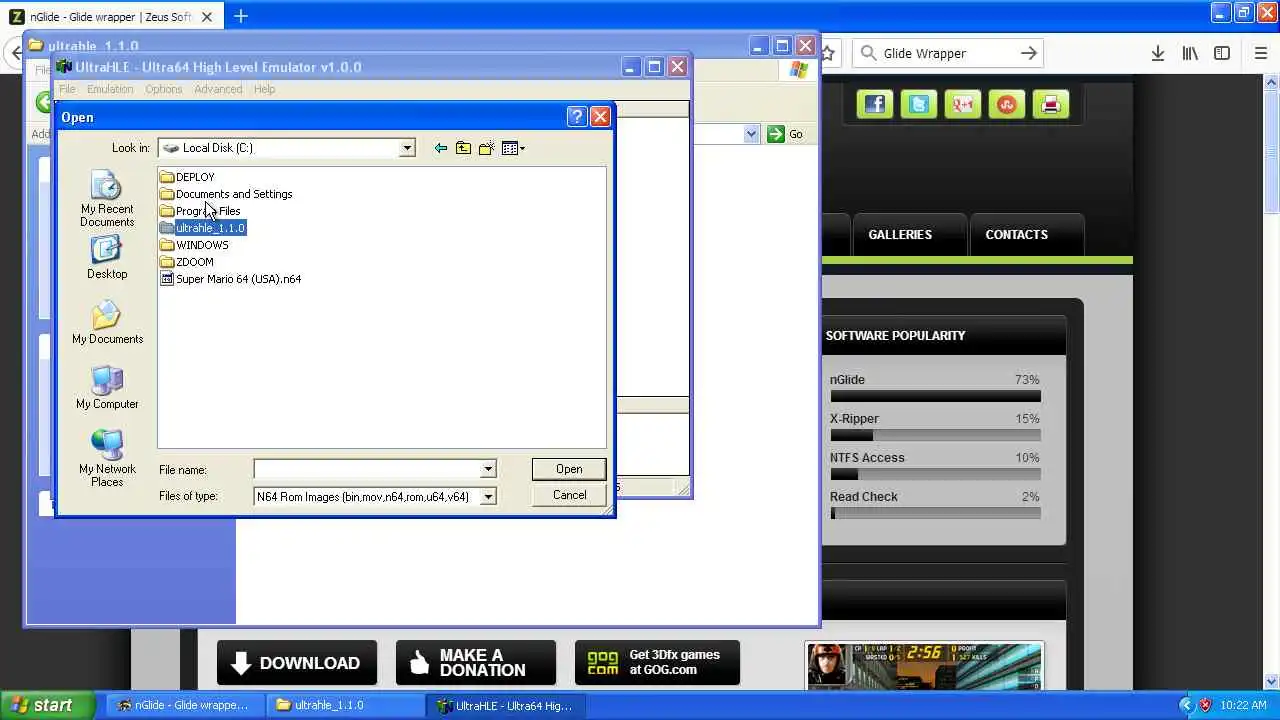1280x720 pixels.
Task: Share page on Twitter
Action: click(919, 104)
